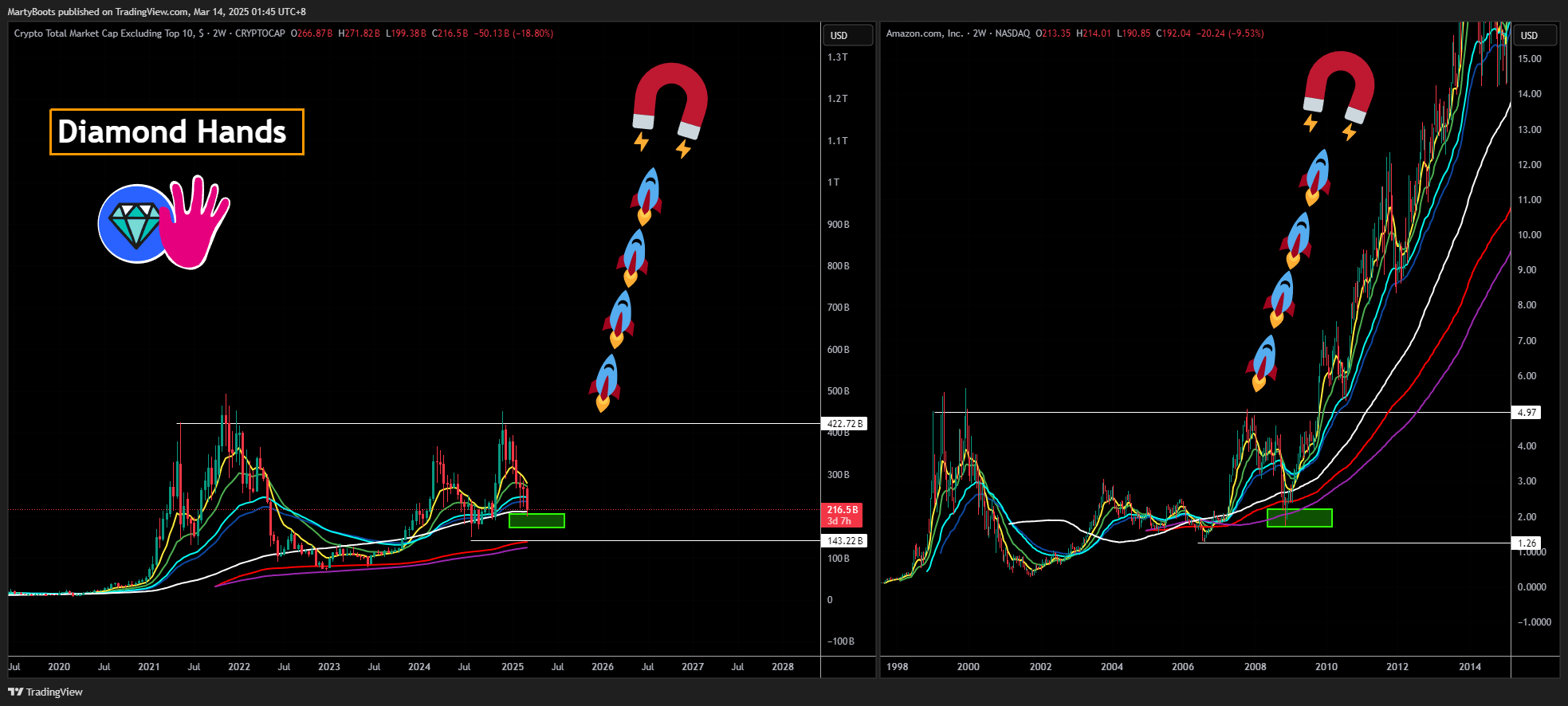Select the green rectangle on the crypto chart
The width and height of the screenshot is (1568, 706).
pos(536,520)
